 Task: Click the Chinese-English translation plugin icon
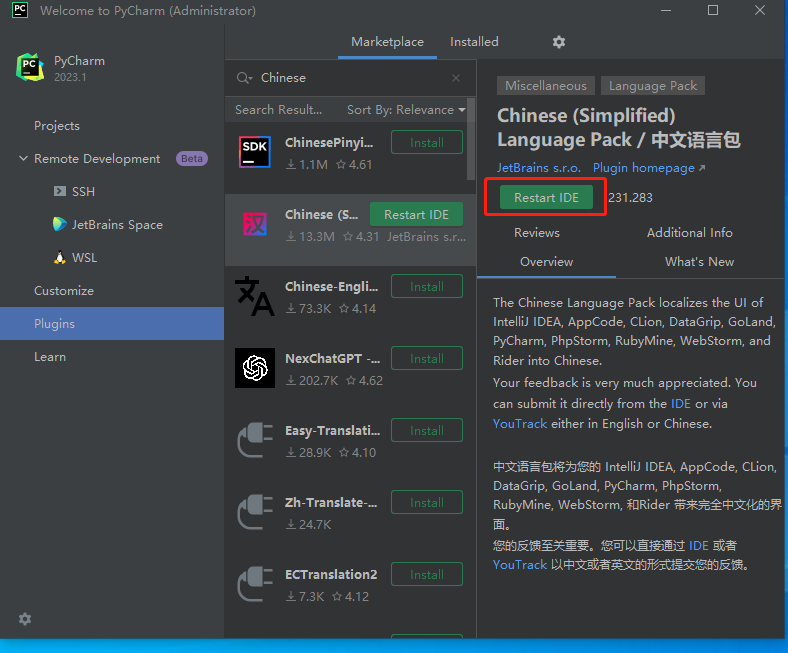(255, 296)
